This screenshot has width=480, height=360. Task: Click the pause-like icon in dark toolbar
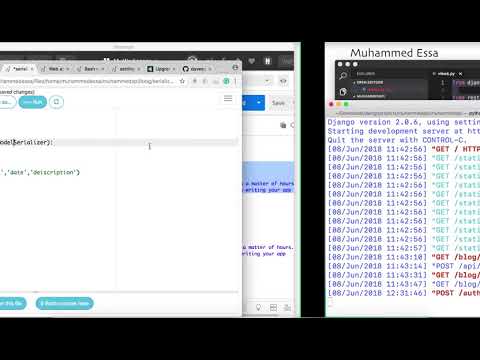pyautogui.click(x=267, y=61)
